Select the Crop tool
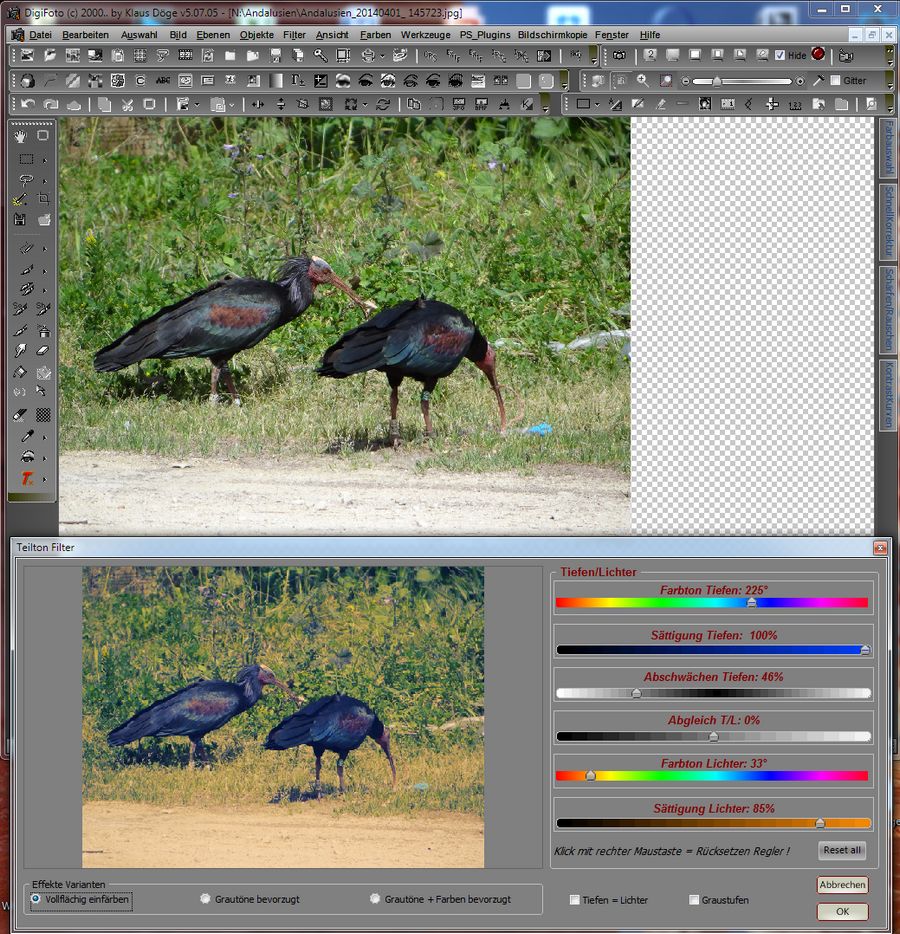This screenshot has height=934, width=900. 43,200
